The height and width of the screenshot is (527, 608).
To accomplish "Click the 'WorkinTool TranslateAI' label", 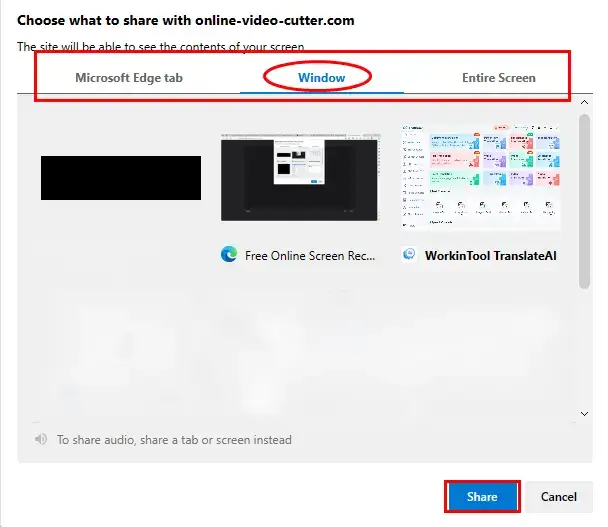I will (x=491, y=256).
